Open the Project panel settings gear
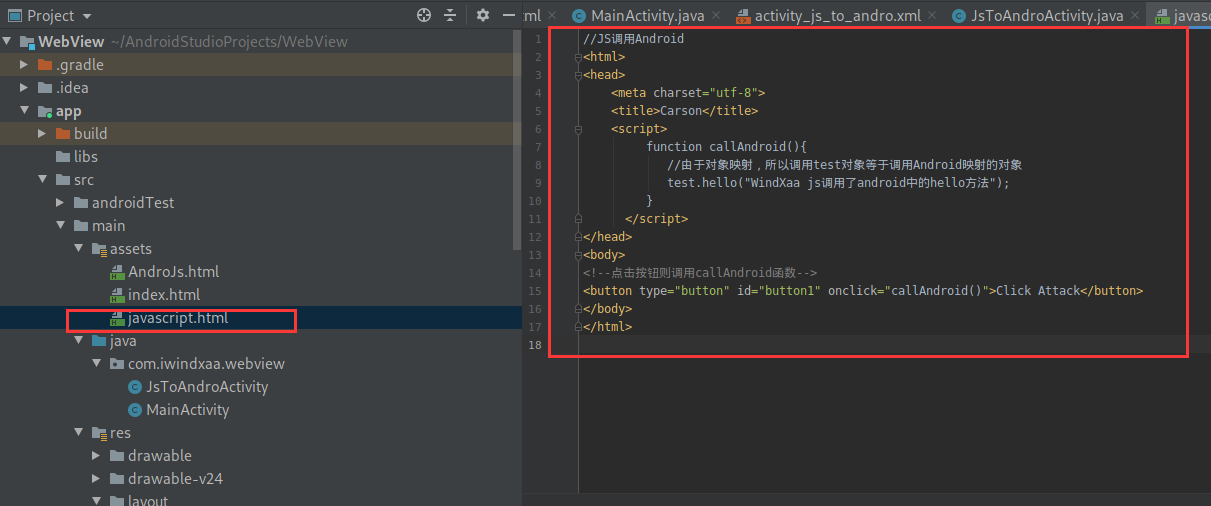1211x506 pixels. pyautogui.click(x=483, y=15)
